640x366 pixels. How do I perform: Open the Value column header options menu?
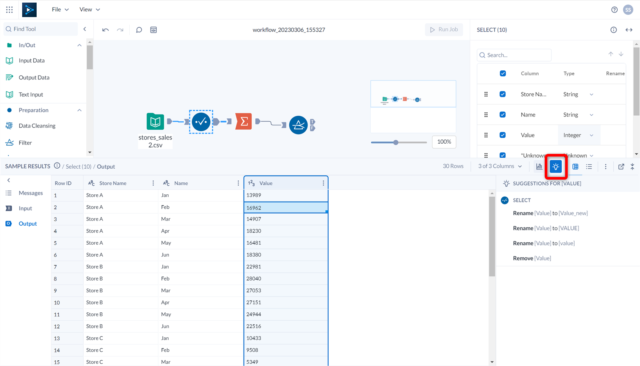(323, 183)
